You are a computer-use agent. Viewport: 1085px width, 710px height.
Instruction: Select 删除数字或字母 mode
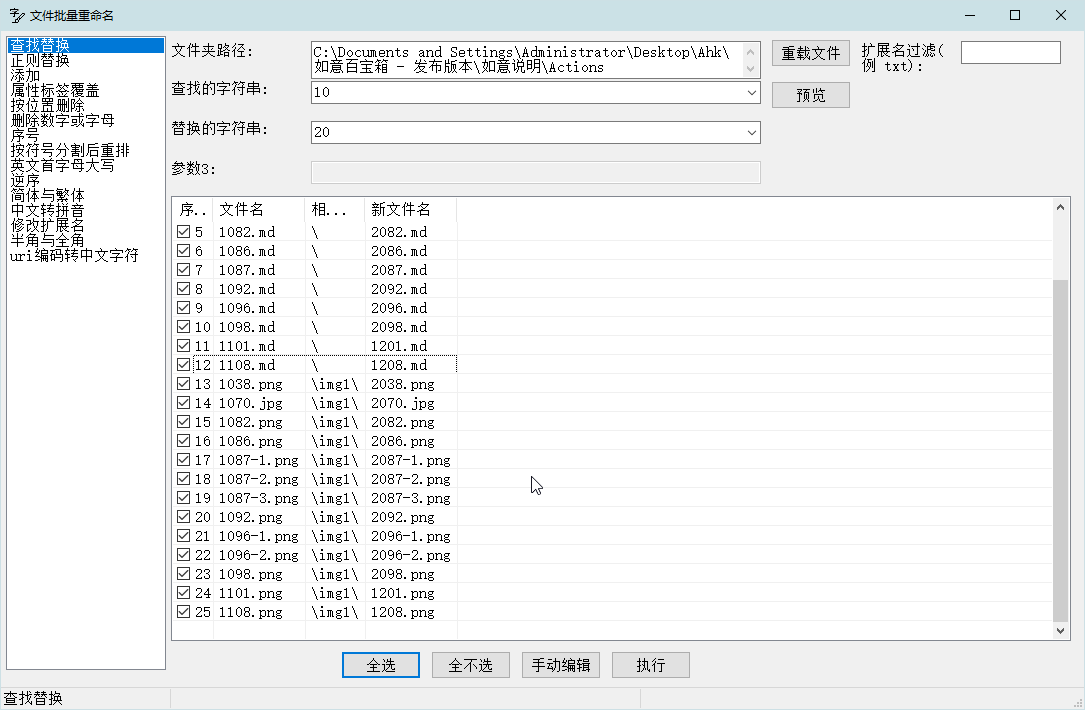click(62, 120)
